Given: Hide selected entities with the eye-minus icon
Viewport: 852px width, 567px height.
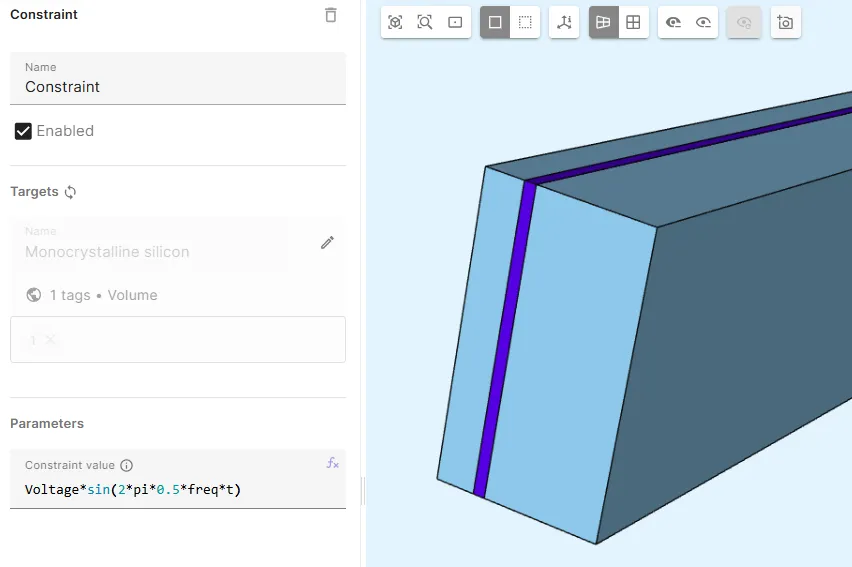Looking at the screenshot, I should [673, 22].
